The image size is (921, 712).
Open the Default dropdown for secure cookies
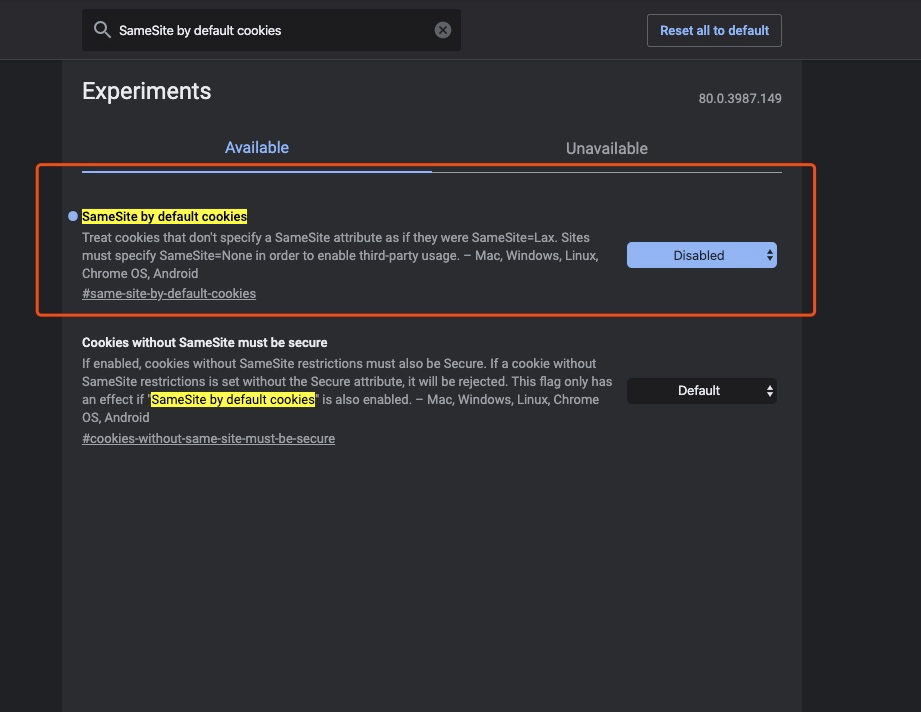702,391
